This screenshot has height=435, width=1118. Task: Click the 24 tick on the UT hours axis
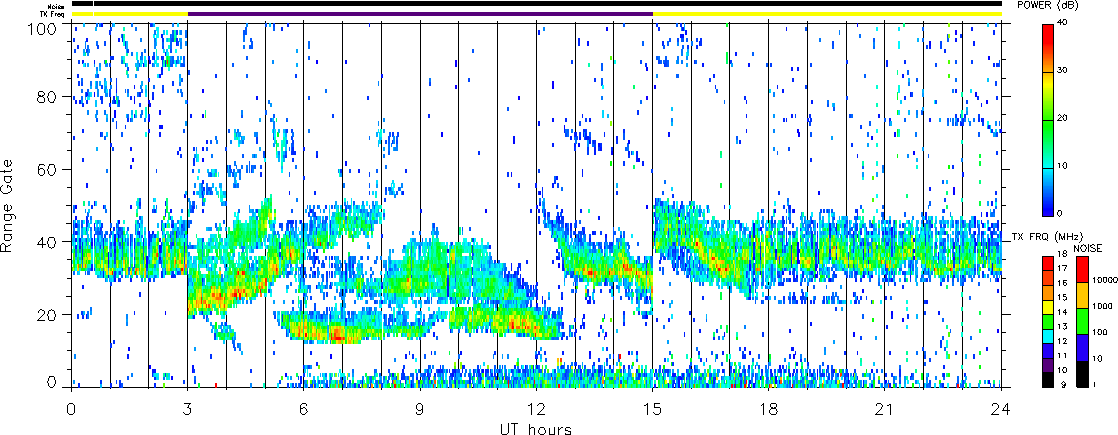(1001, 409)
